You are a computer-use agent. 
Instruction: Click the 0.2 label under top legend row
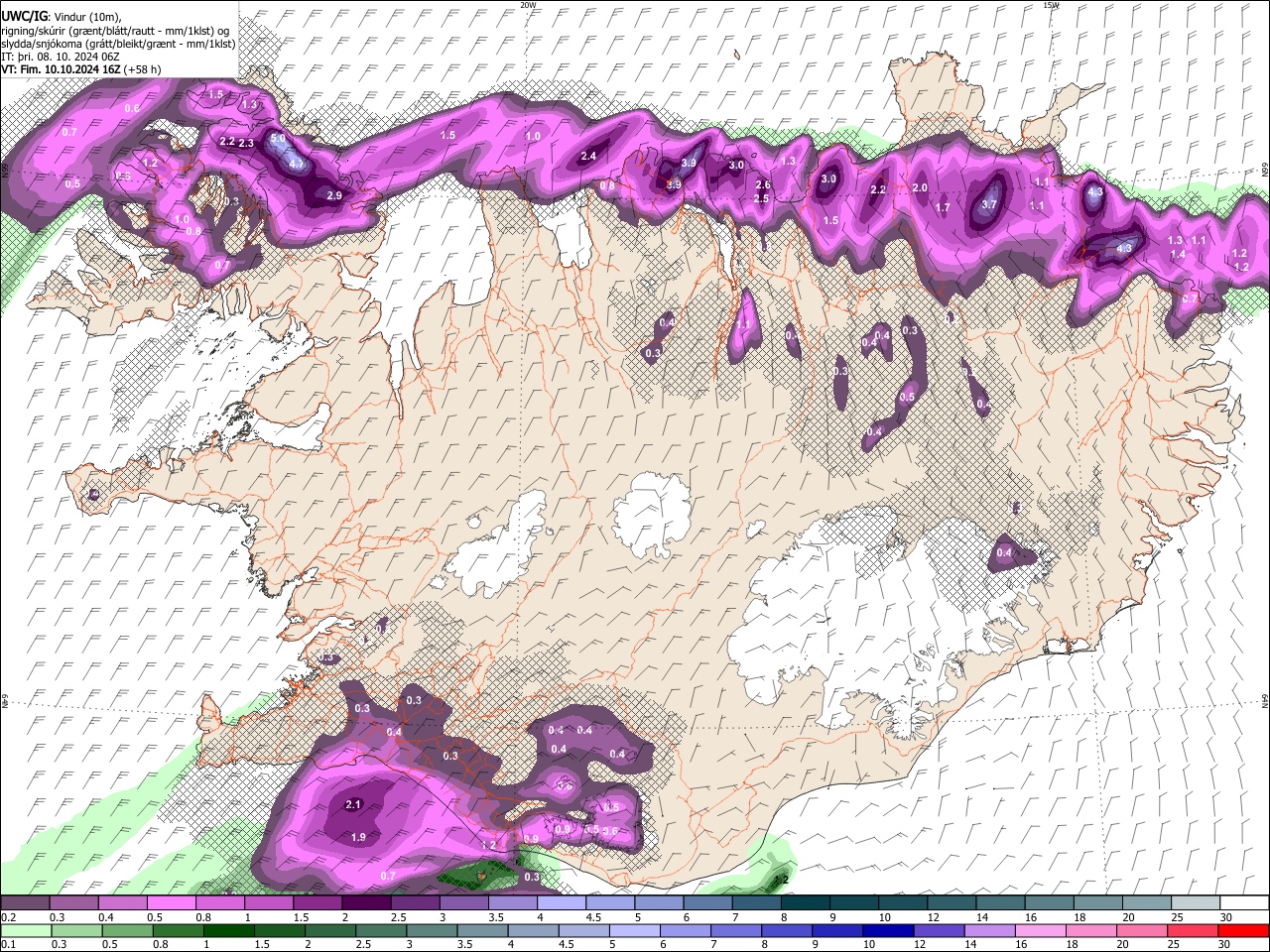click(x=8, y=917)
